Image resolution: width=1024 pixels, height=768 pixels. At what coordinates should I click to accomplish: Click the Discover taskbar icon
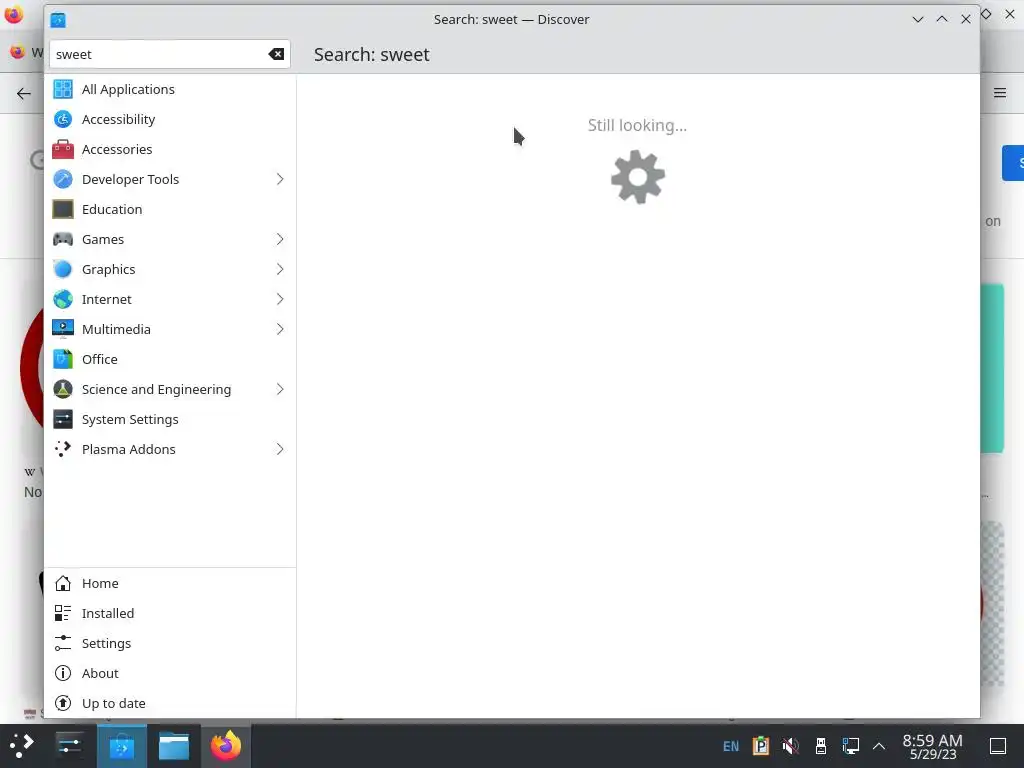click(x=121, y=746)
